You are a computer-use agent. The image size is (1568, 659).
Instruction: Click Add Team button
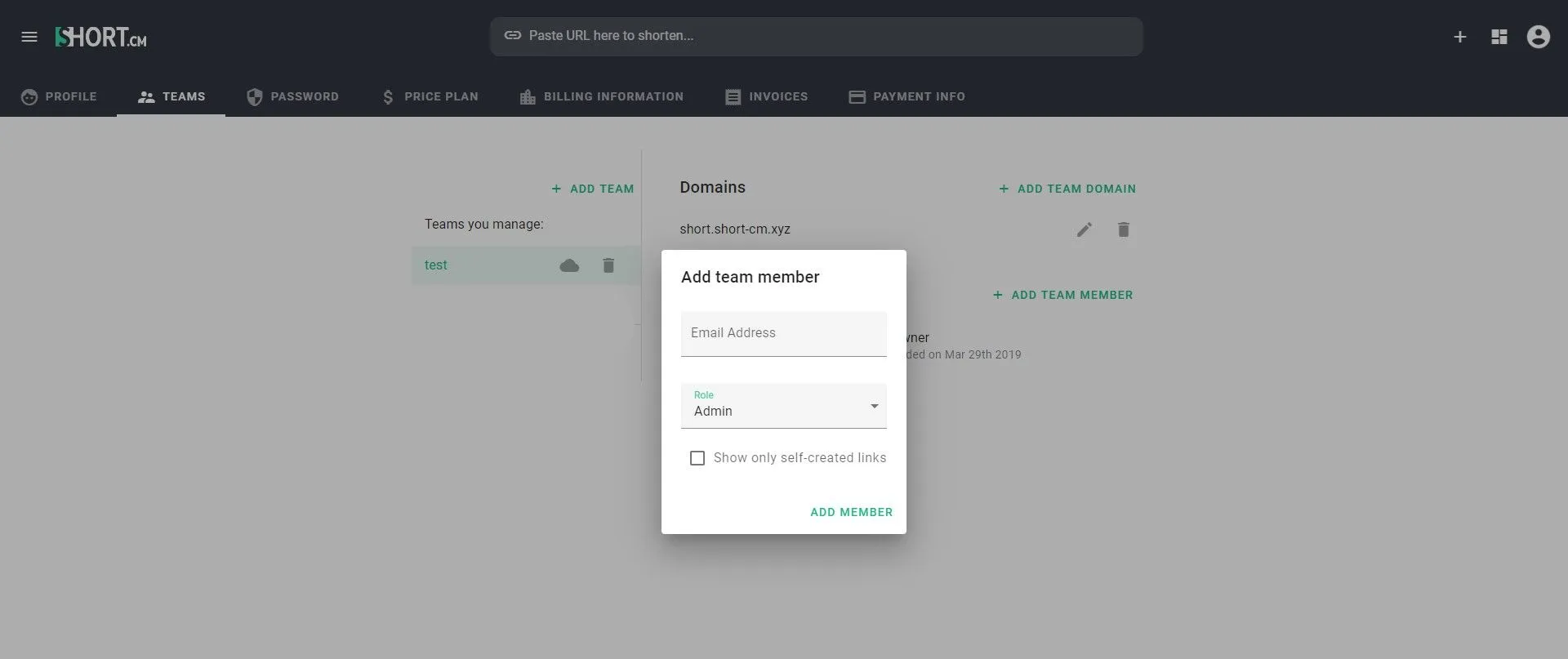[x=593, y=189]
